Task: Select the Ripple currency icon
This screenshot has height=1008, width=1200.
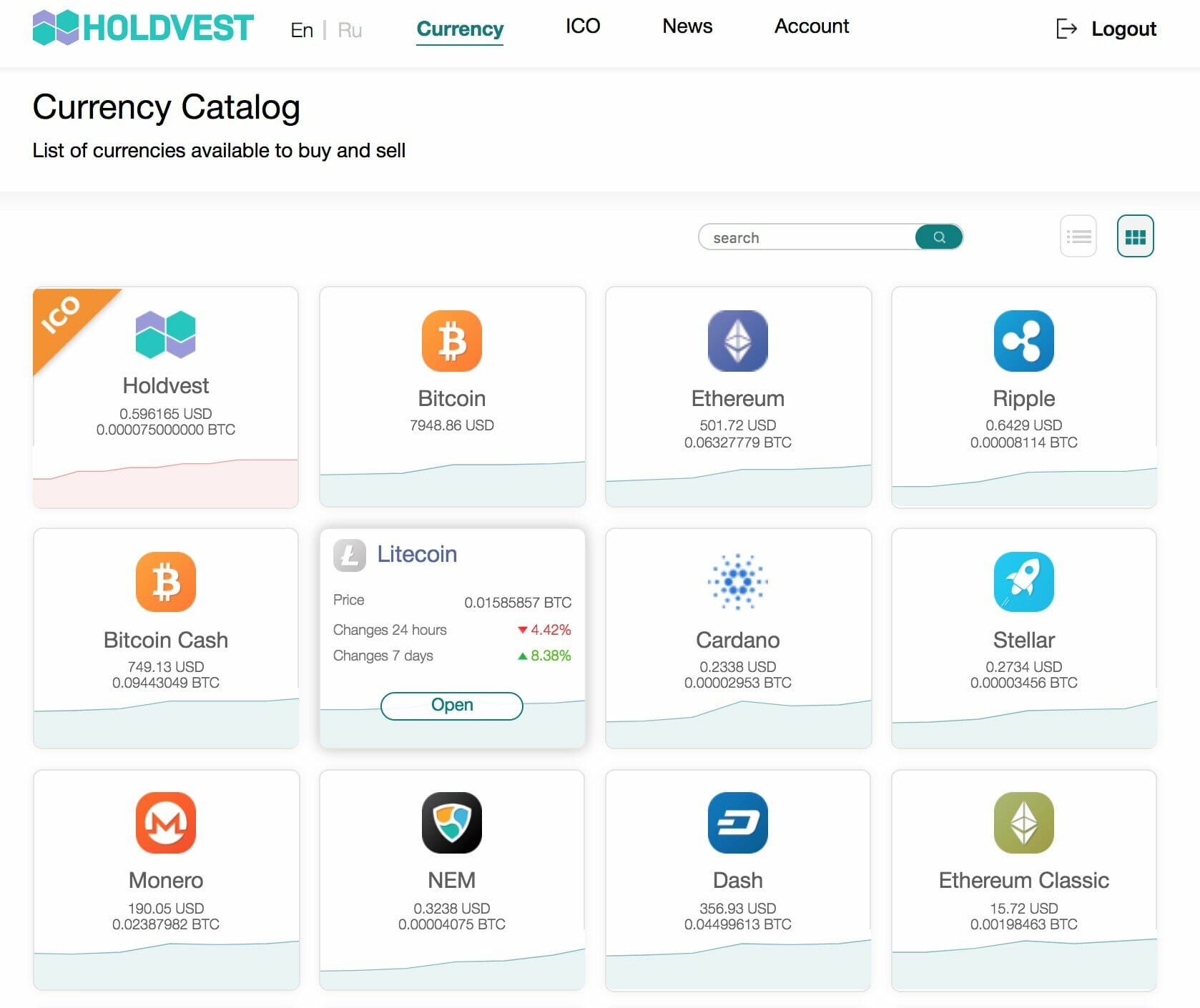Action: (x=1024, y=341)
